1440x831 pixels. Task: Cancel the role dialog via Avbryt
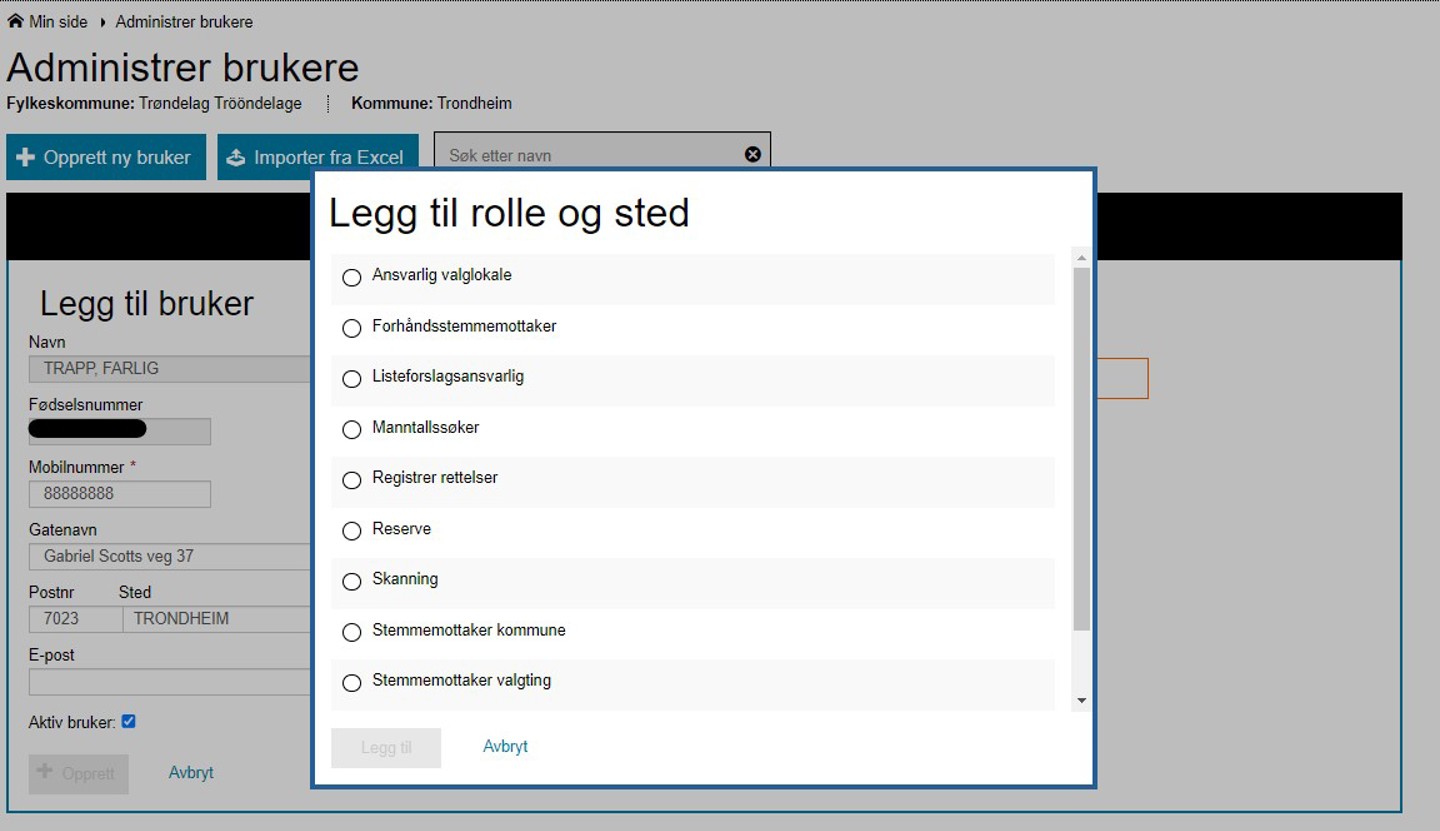click(505, 746)
